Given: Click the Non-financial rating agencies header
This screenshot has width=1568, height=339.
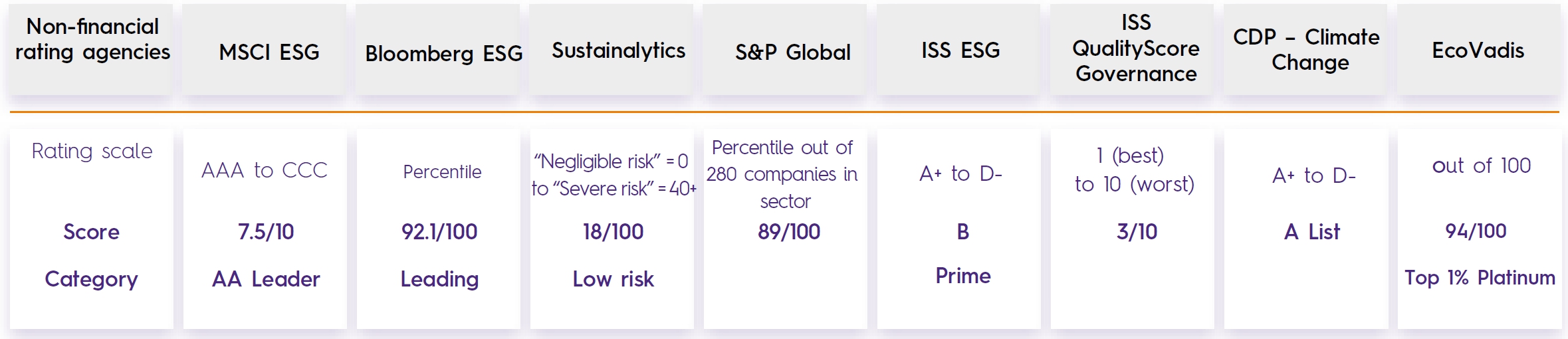Looking at the screenshot, I should pos(92,39).
